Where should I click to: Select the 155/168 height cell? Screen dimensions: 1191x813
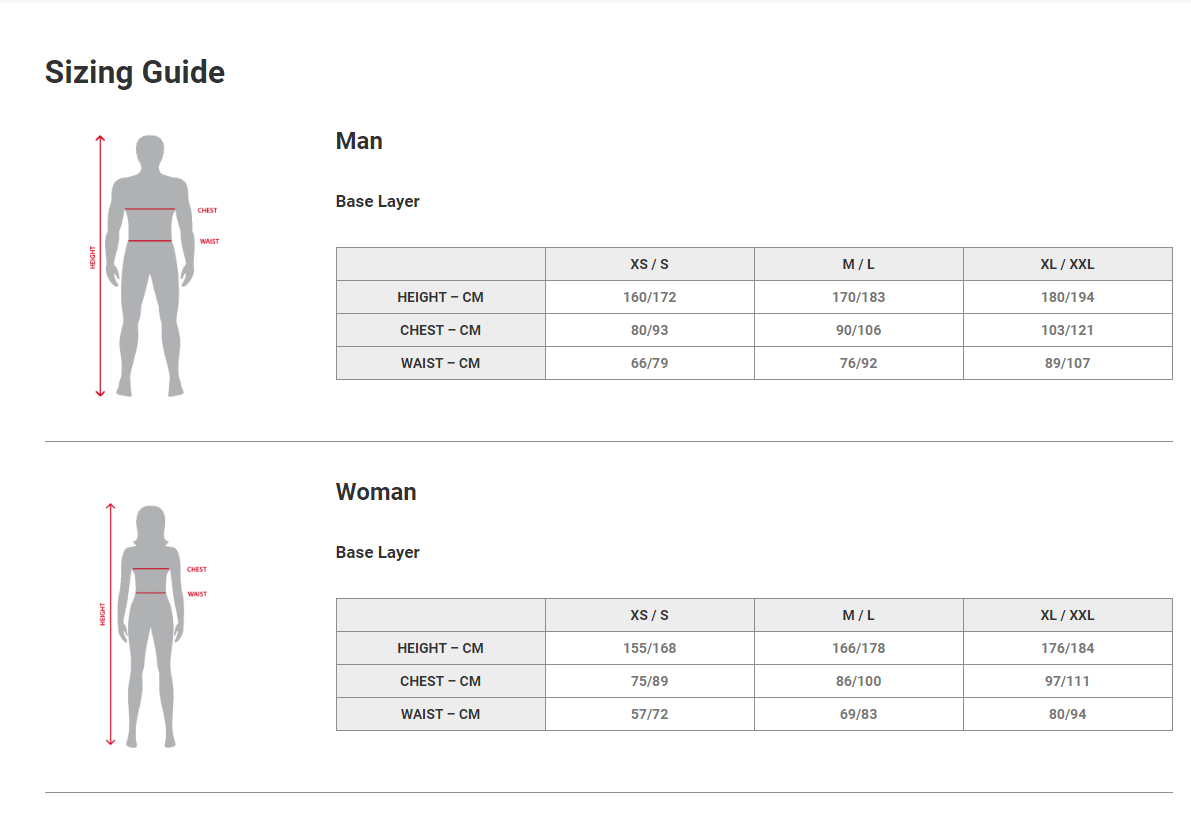650,648
